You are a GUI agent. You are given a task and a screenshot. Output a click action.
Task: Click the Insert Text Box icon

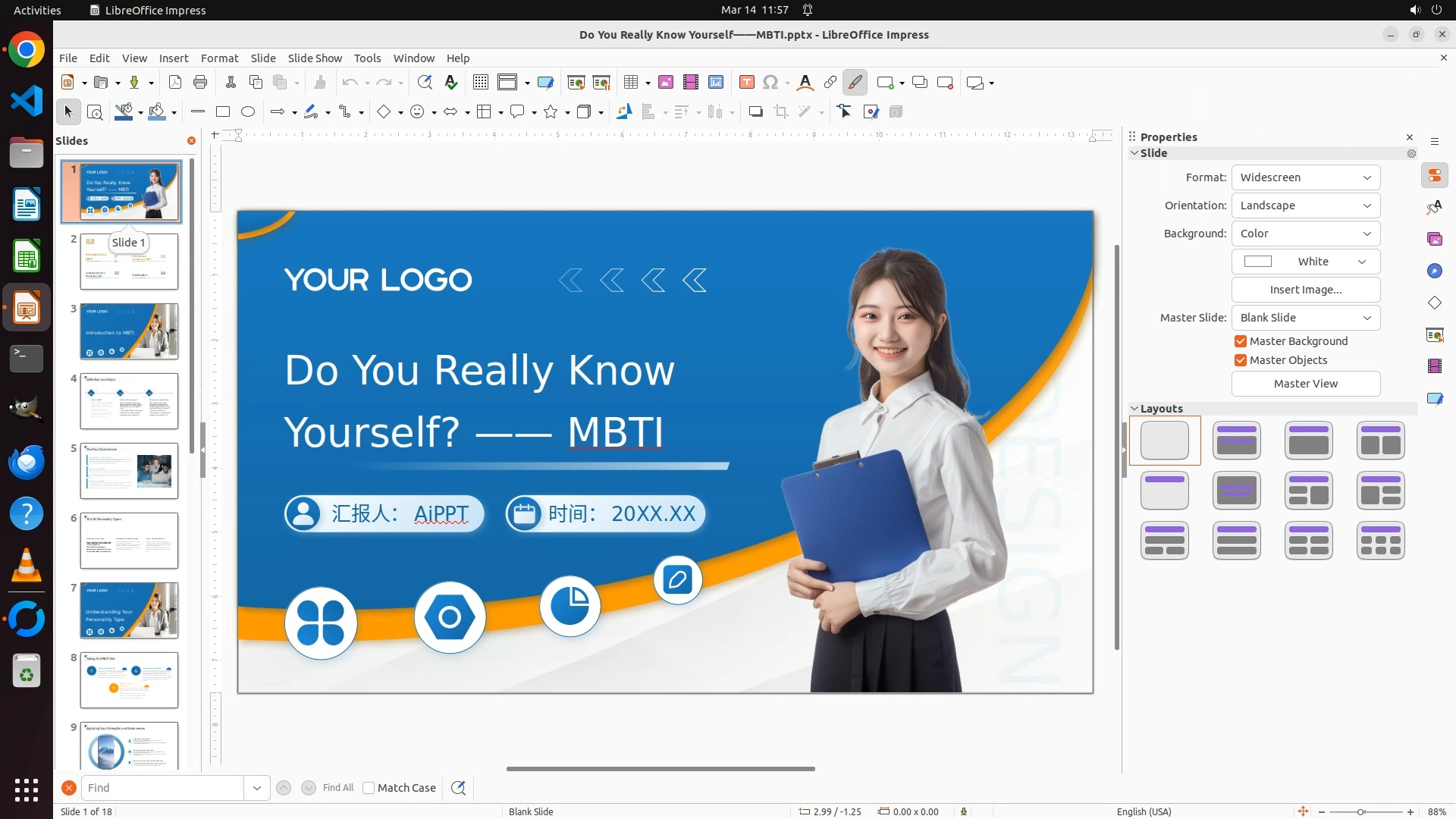point(746,83)
